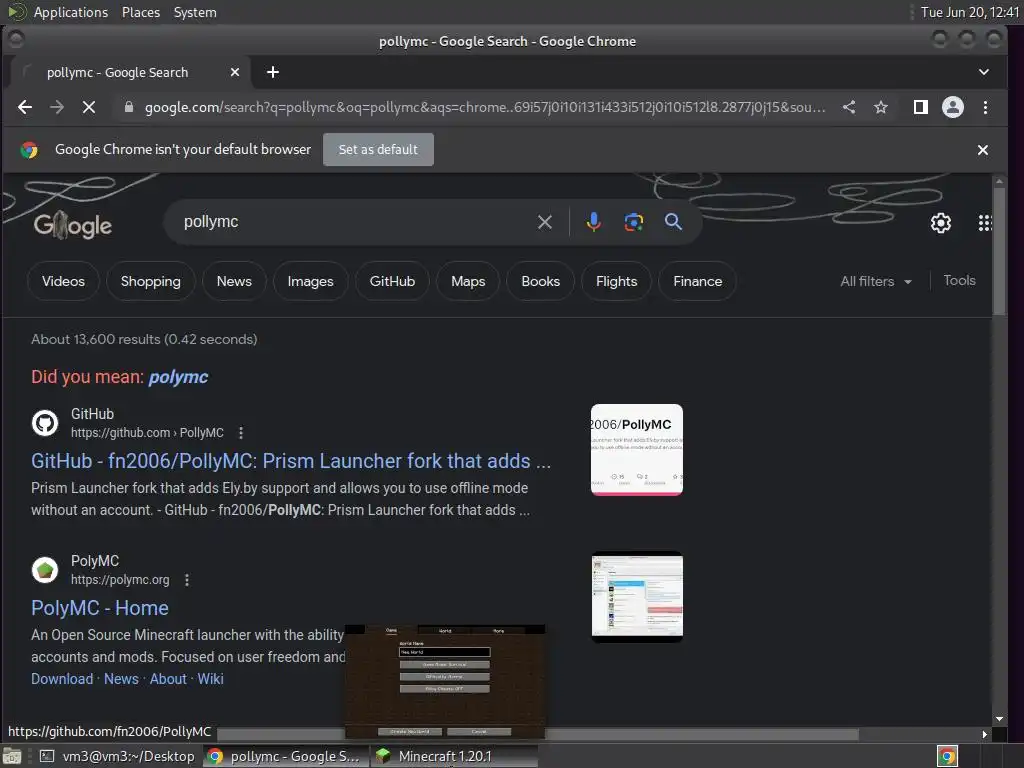Select the Books filter chip
The width and height of the screenshot is (1024, 768).
(x=540, y=281)
